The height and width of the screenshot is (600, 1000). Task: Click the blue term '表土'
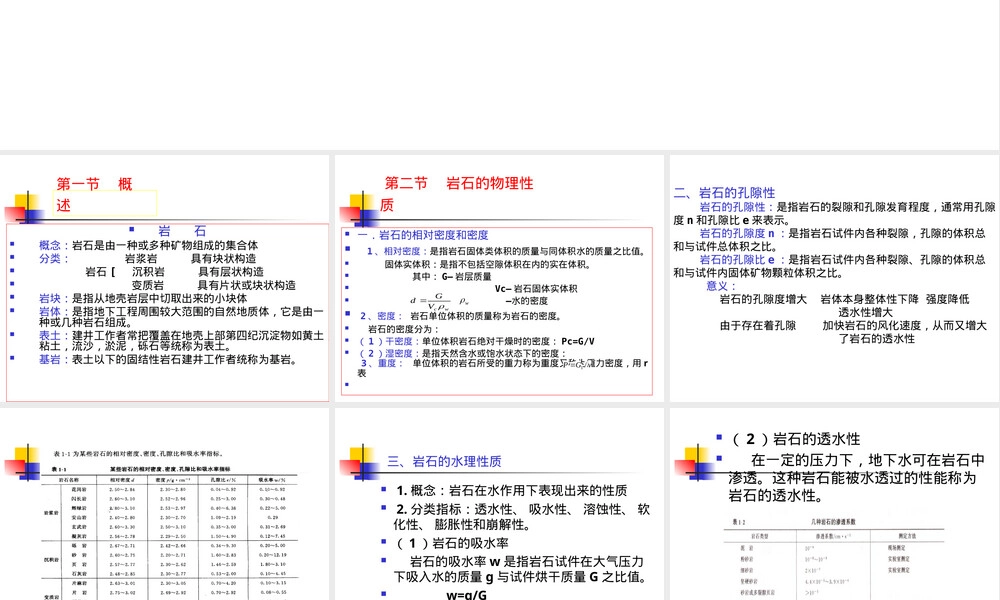(50, 335)
